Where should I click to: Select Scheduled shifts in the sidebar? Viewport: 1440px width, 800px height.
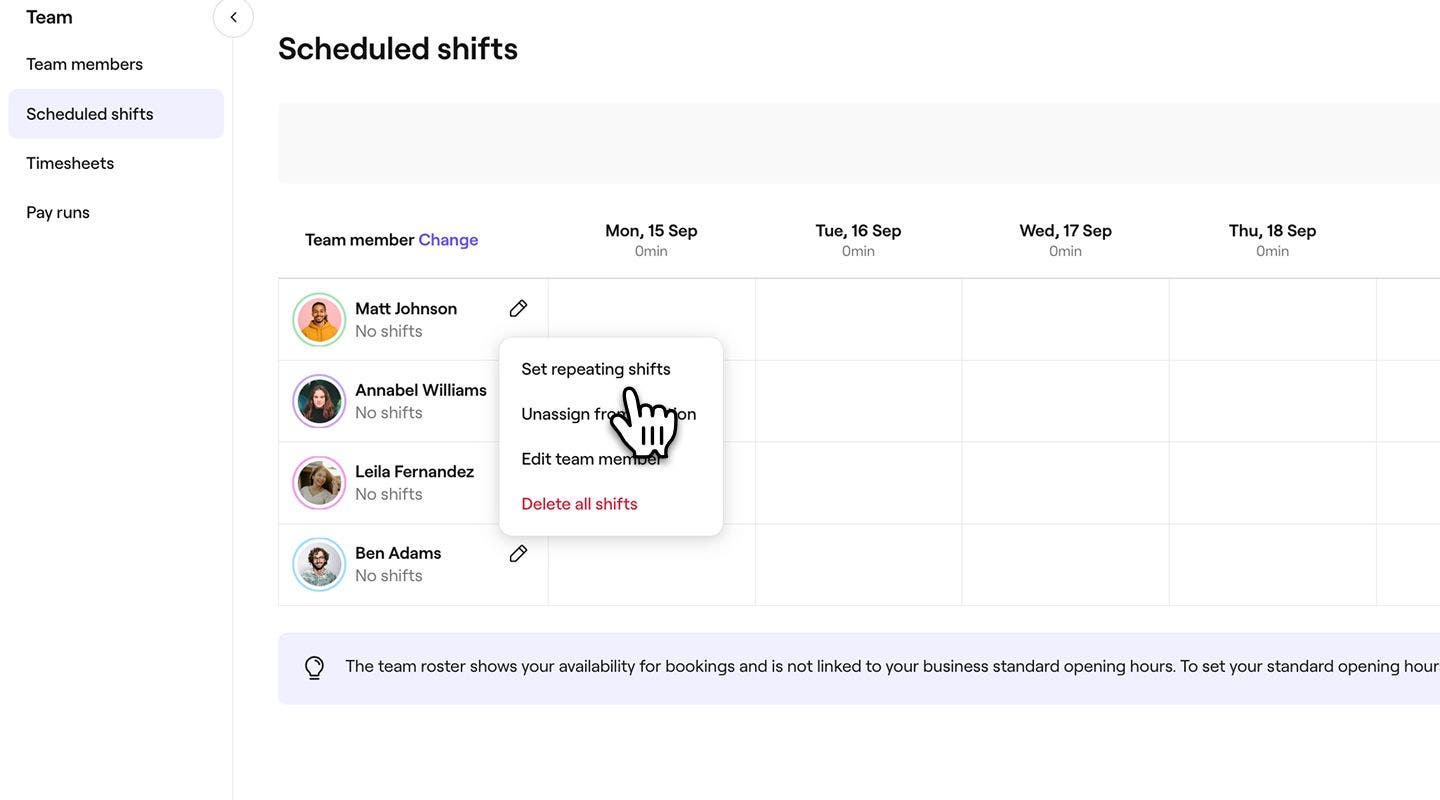point(90,114)
